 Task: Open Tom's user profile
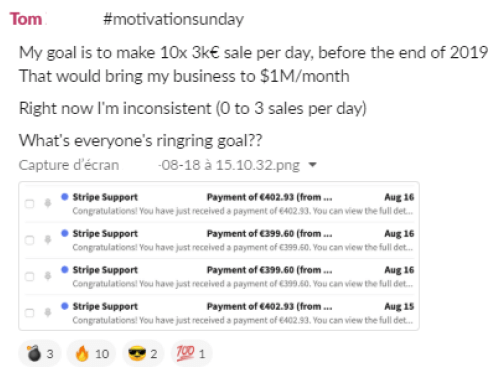[x=26, y=19]
